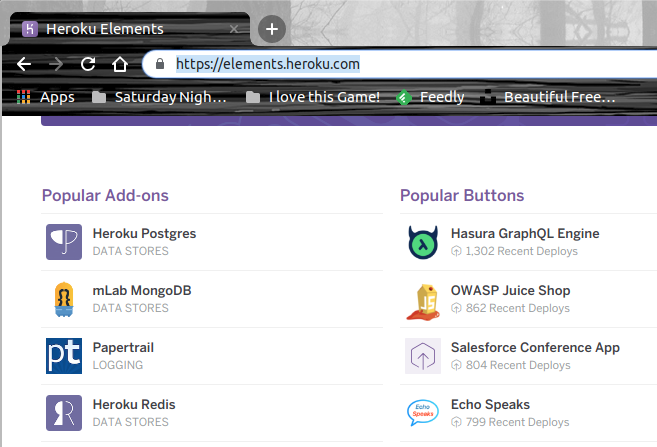The height and width of the screenshot is (447, 657).
Task: Click the Heroku Postgres add-on icon
Action: point(64,242)
